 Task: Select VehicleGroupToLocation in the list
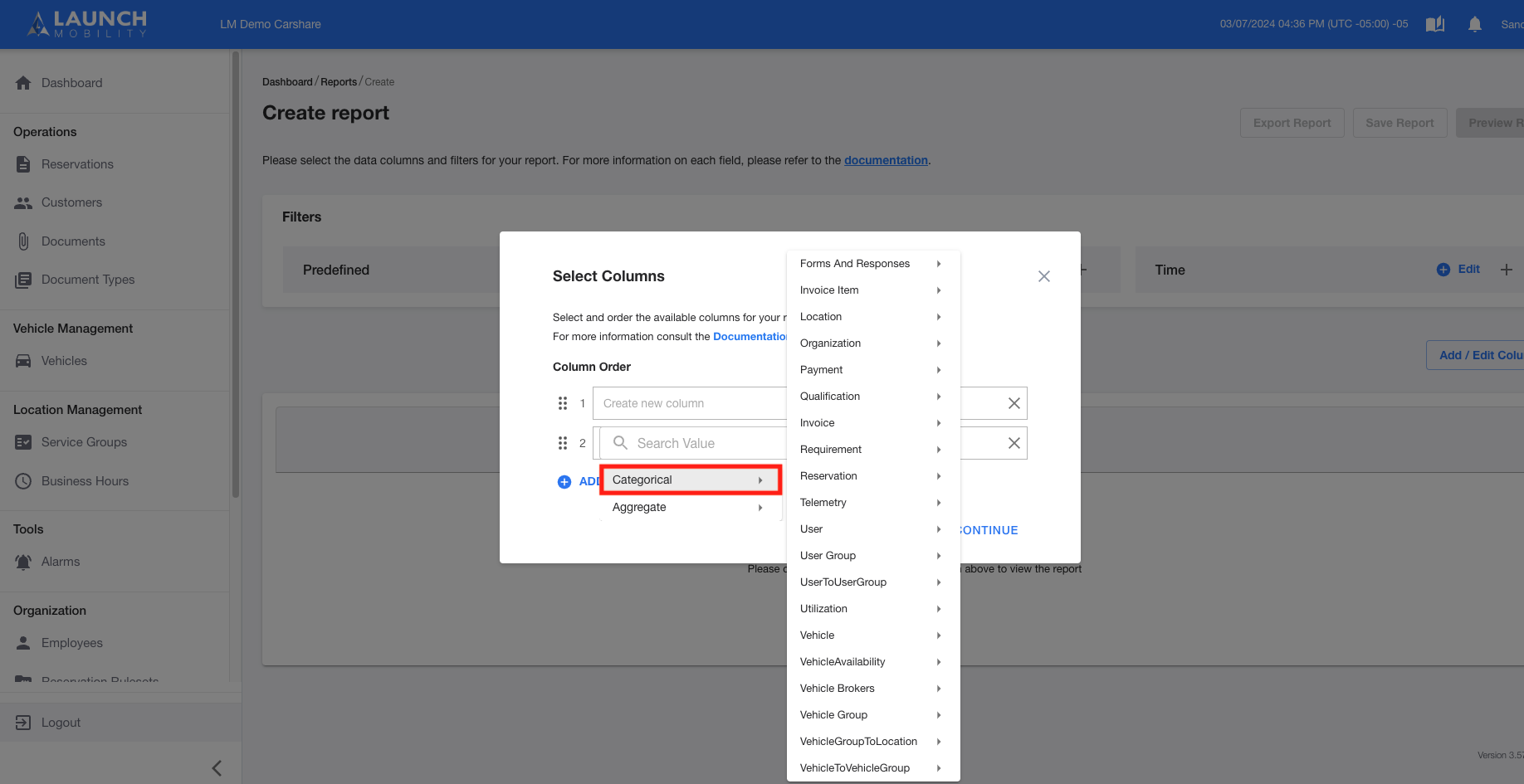pos(873,742)
